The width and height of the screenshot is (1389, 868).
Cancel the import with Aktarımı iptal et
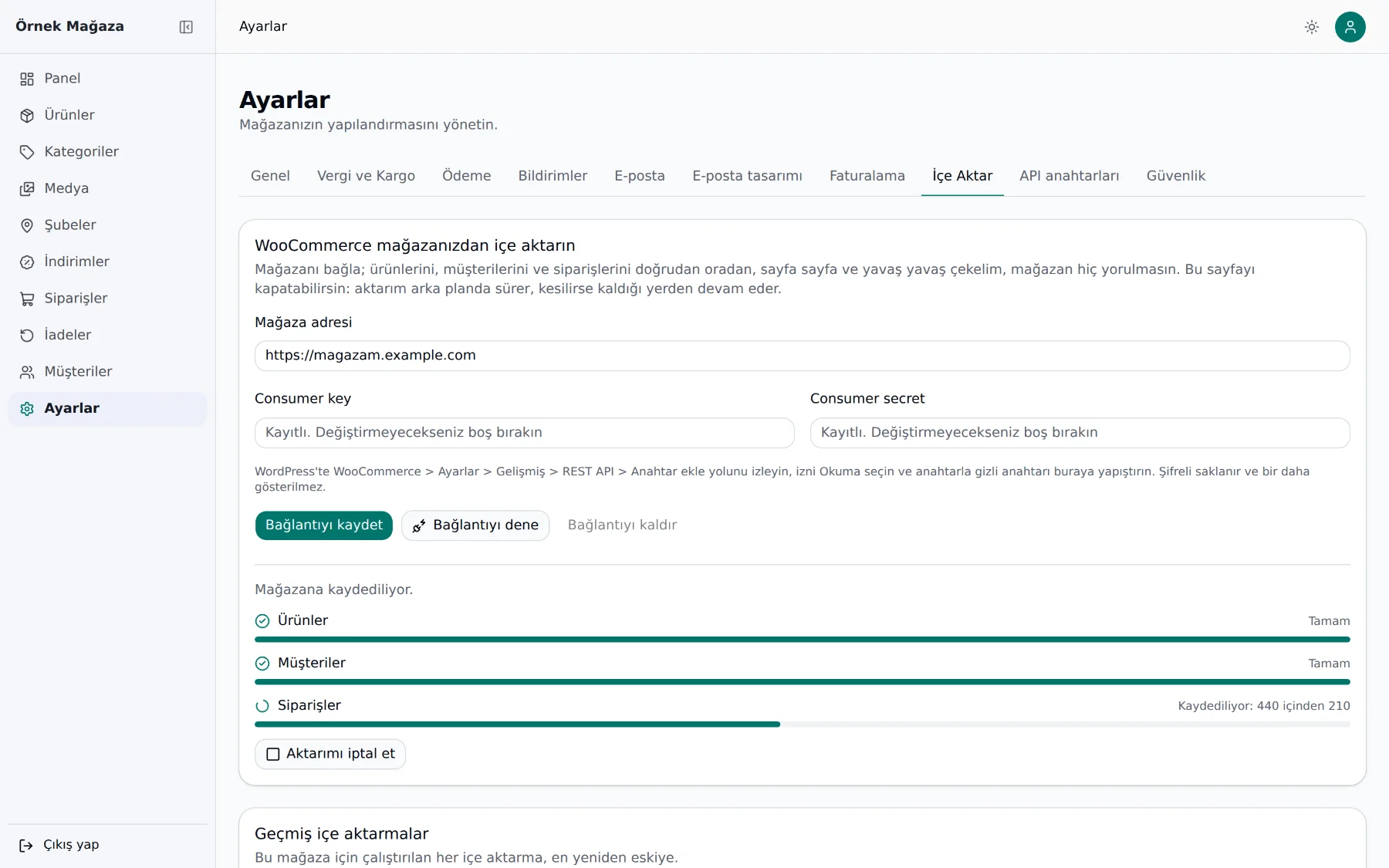330,754
